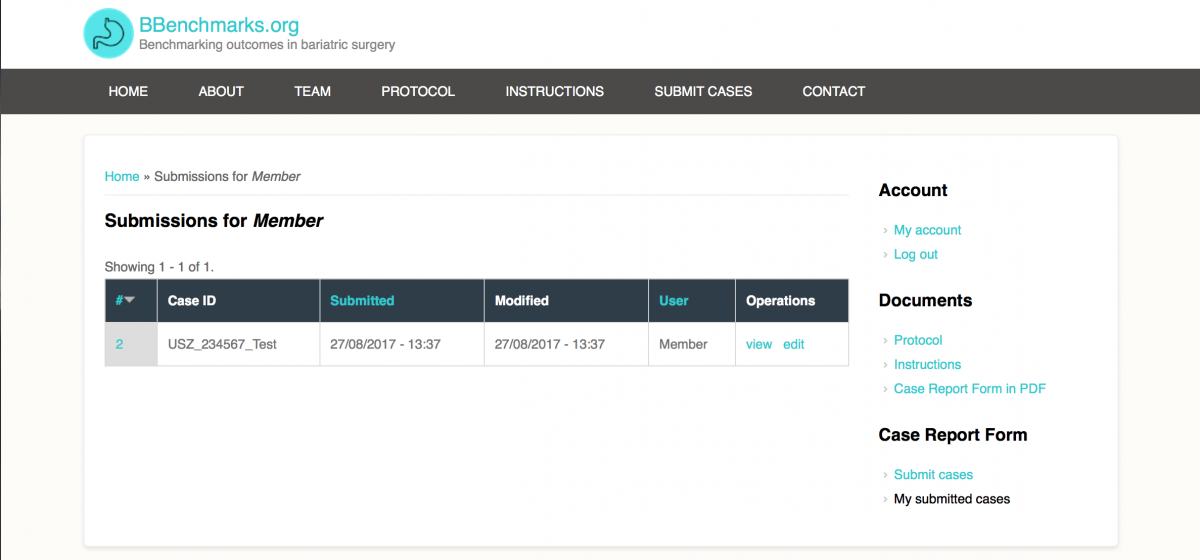Click Submit cases in sidebar
The width and height of the screenshot is (1200, 560).
[933, 474]
